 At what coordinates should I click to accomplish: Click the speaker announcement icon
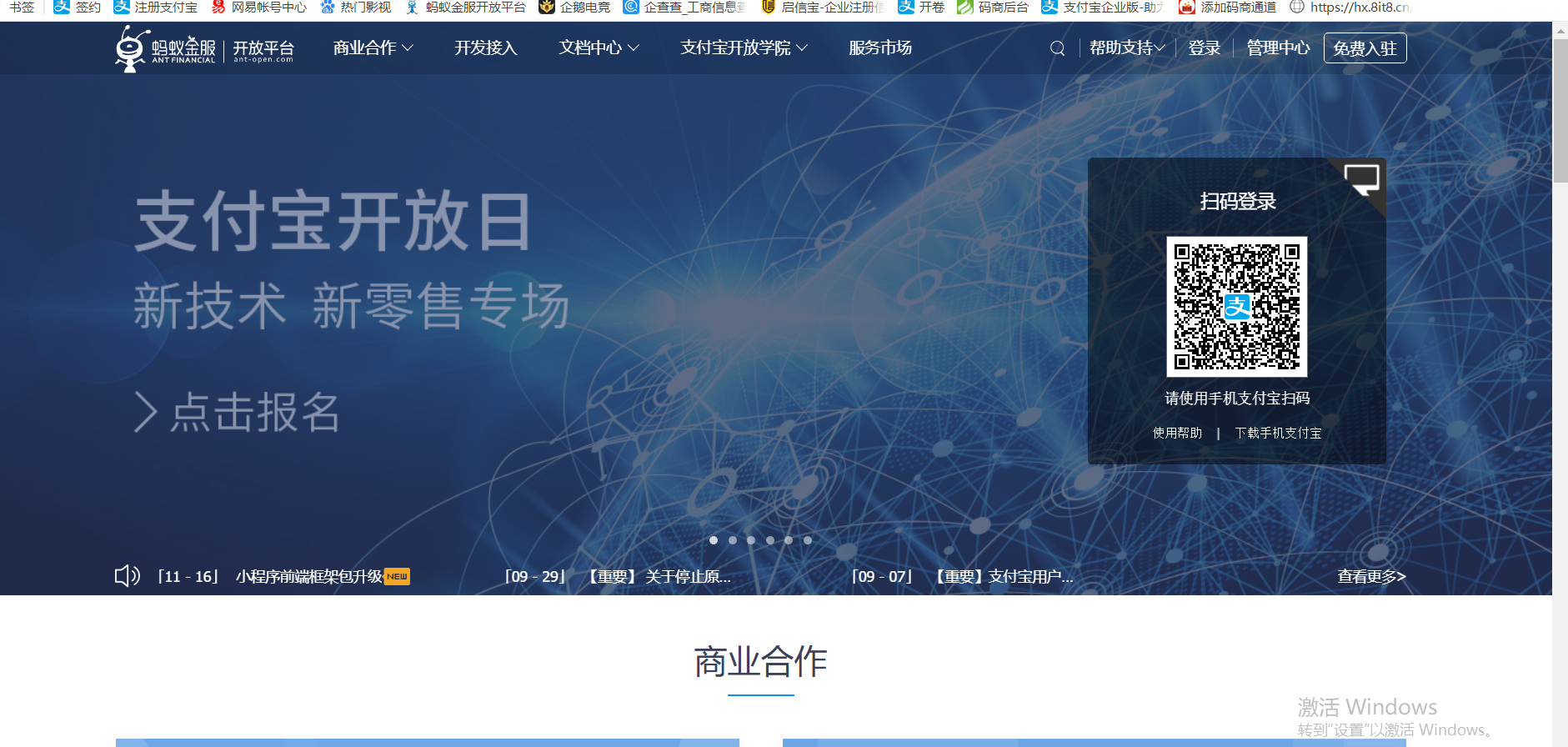[x=127, y=576]
